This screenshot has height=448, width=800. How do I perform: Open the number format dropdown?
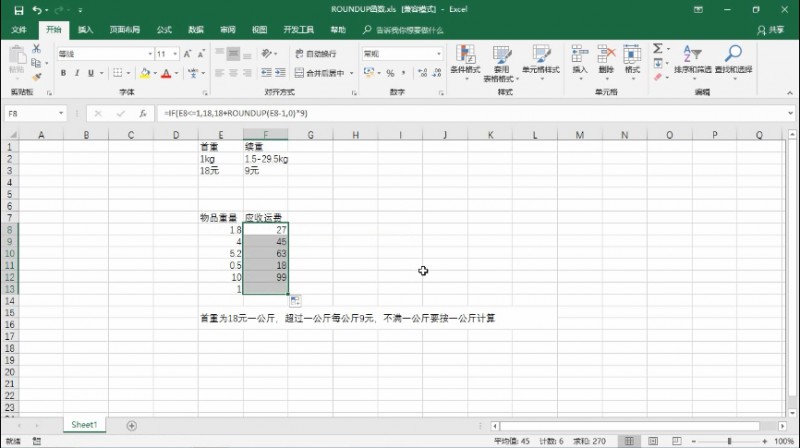[438, 54]
